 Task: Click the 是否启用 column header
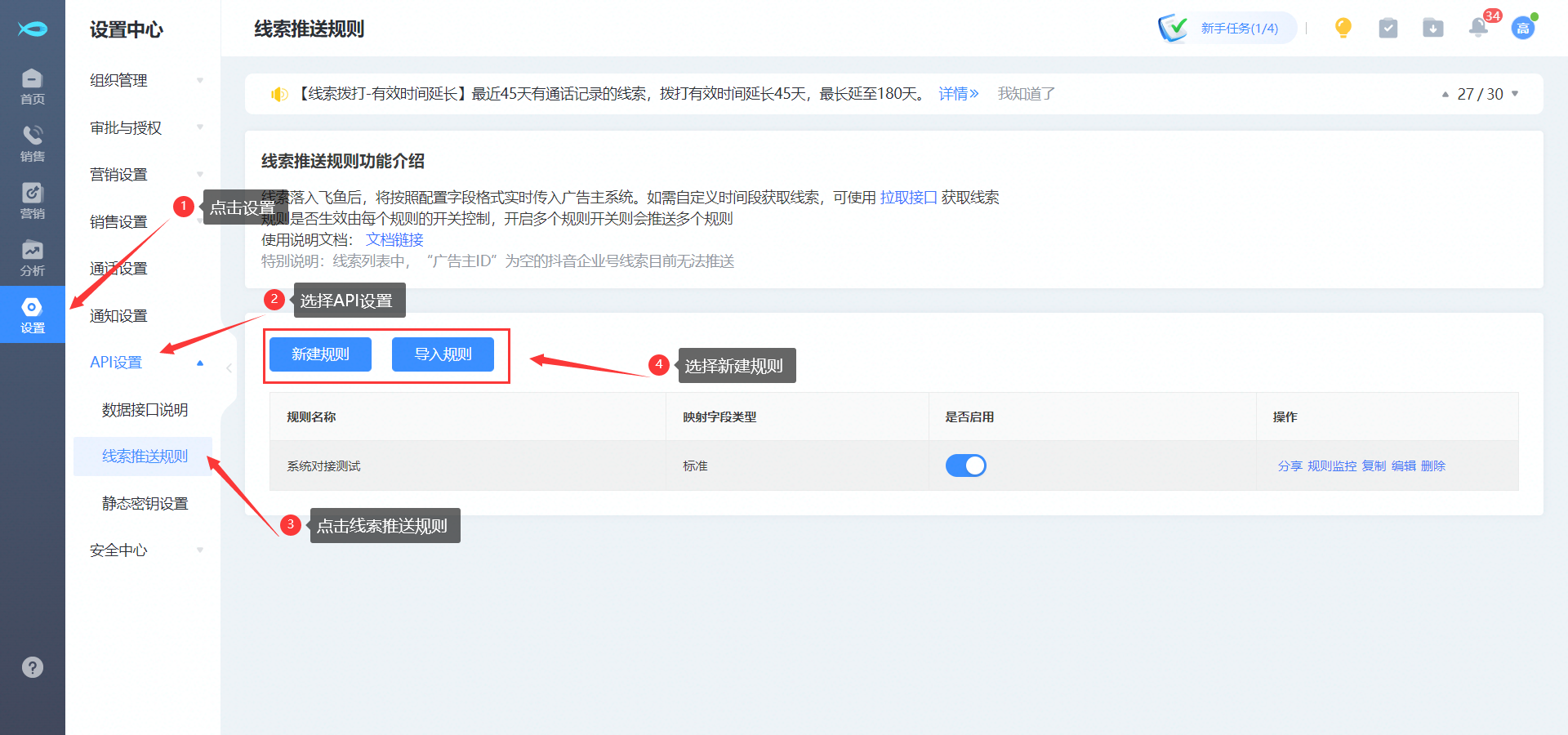(x=969, y=417)
